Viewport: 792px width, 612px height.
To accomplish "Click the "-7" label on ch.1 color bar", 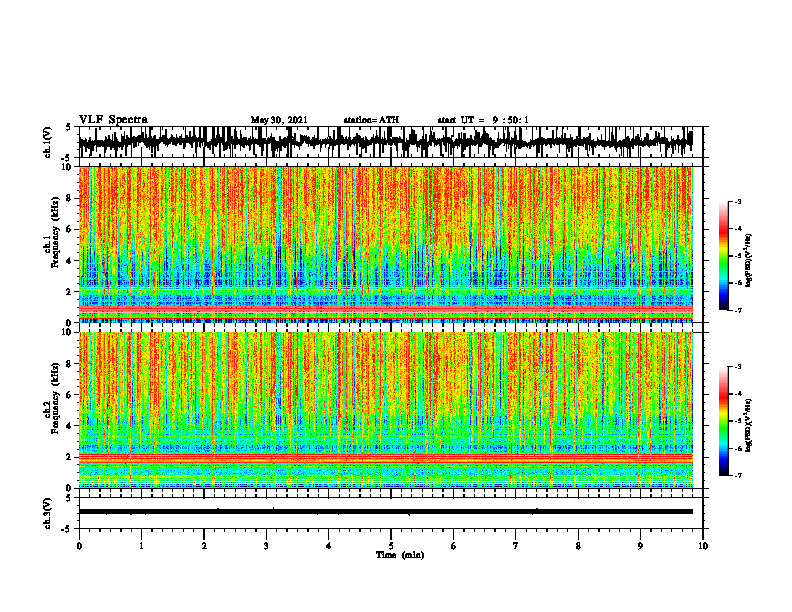I will tap(738, 310).
